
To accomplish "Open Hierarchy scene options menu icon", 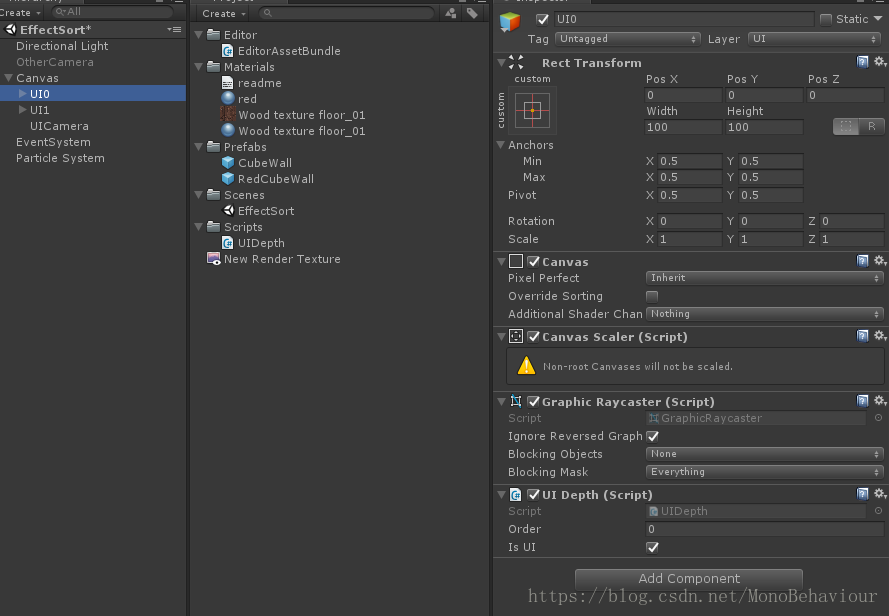I will [174, 29].
